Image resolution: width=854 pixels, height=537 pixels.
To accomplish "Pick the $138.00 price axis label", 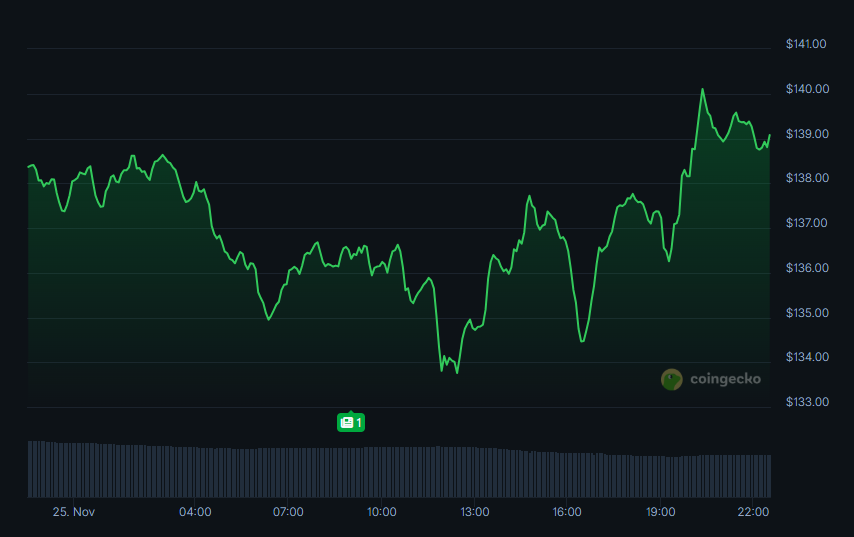I will pos(806,178).
